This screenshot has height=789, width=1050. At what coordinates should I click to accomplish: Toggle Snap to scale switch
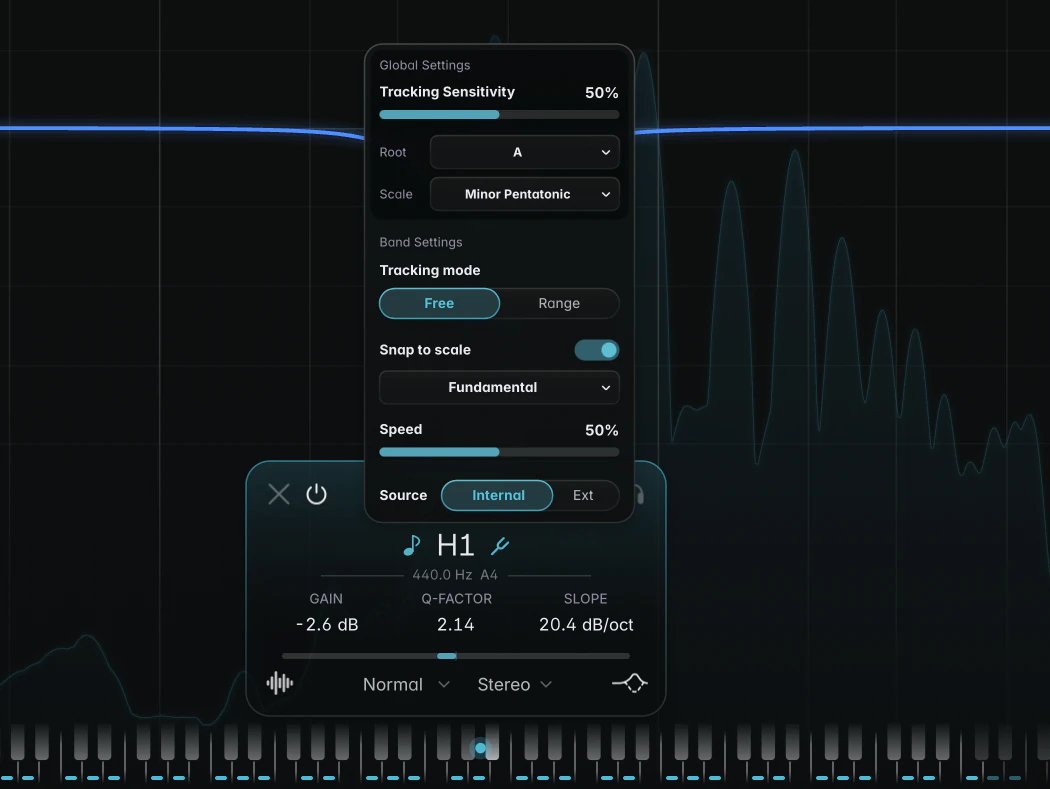pyautogui.click(x=597, y=350)
